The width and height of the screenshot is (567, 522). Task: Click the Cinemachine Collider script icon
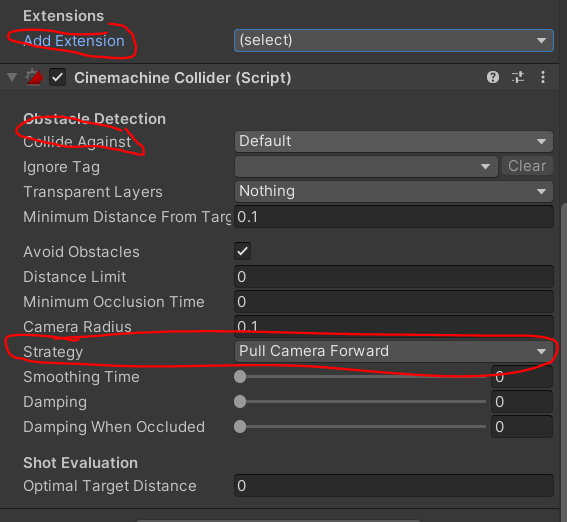coord(34,77)
